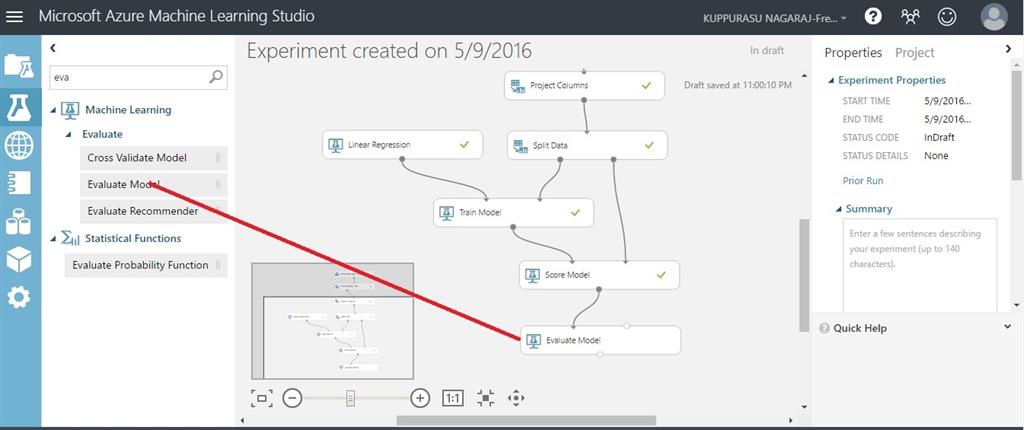Click Evaluate Model right input port
Screen dimensions: 1024x430
[x=626, y=325]
